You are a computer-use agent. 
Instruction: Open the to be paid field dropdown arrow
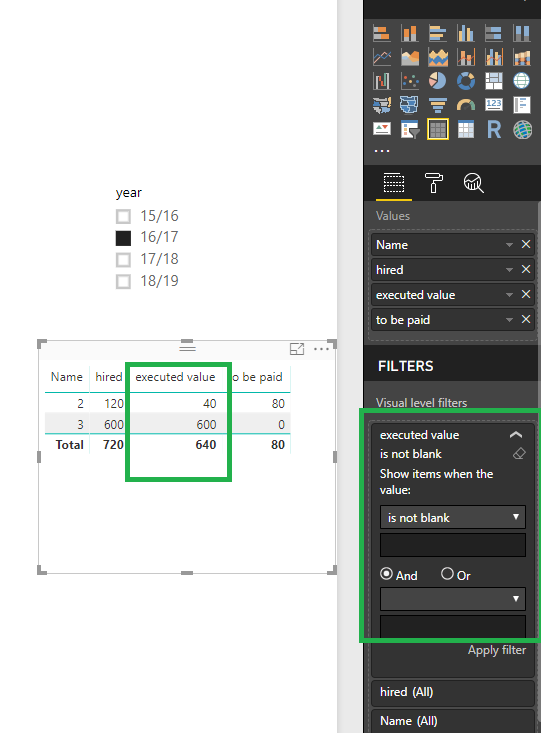tap(509, 320)
